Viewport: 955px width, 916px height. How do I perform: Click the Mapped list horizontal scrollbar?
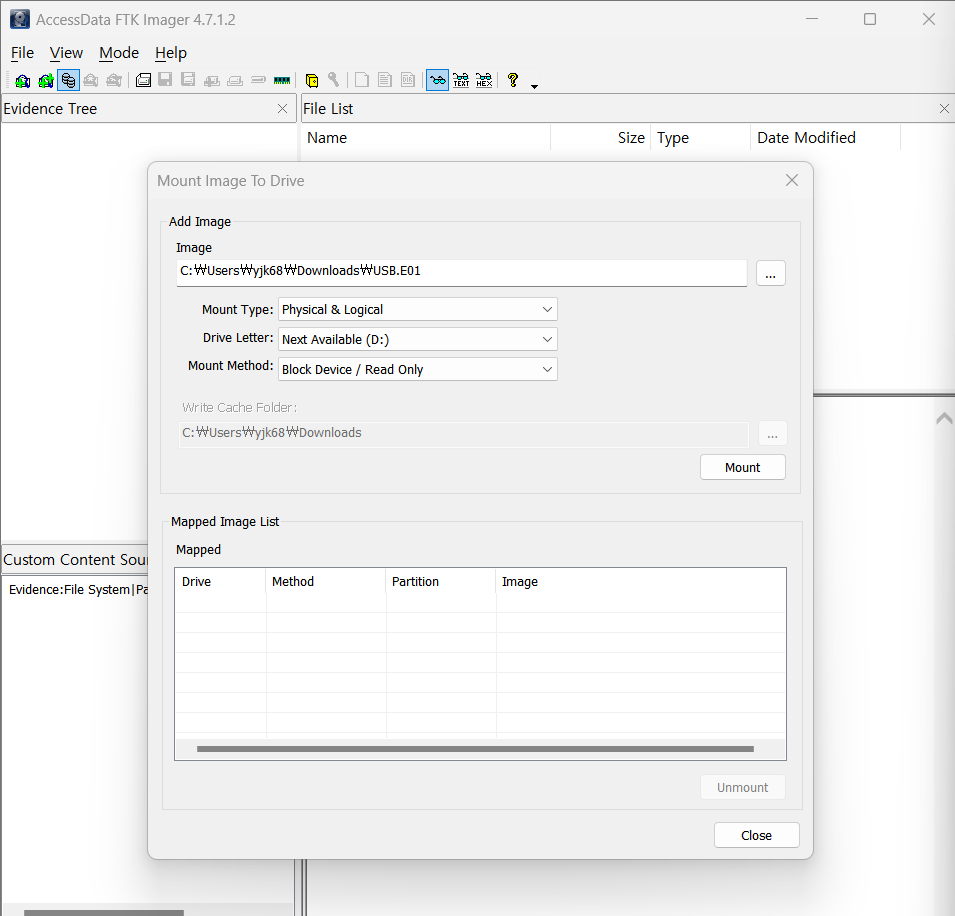(475, 749)
